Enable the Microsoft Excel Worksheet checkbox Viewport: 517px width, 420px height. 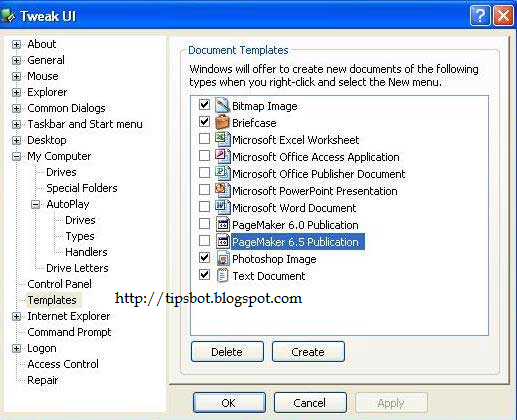[x=204, y=138]
